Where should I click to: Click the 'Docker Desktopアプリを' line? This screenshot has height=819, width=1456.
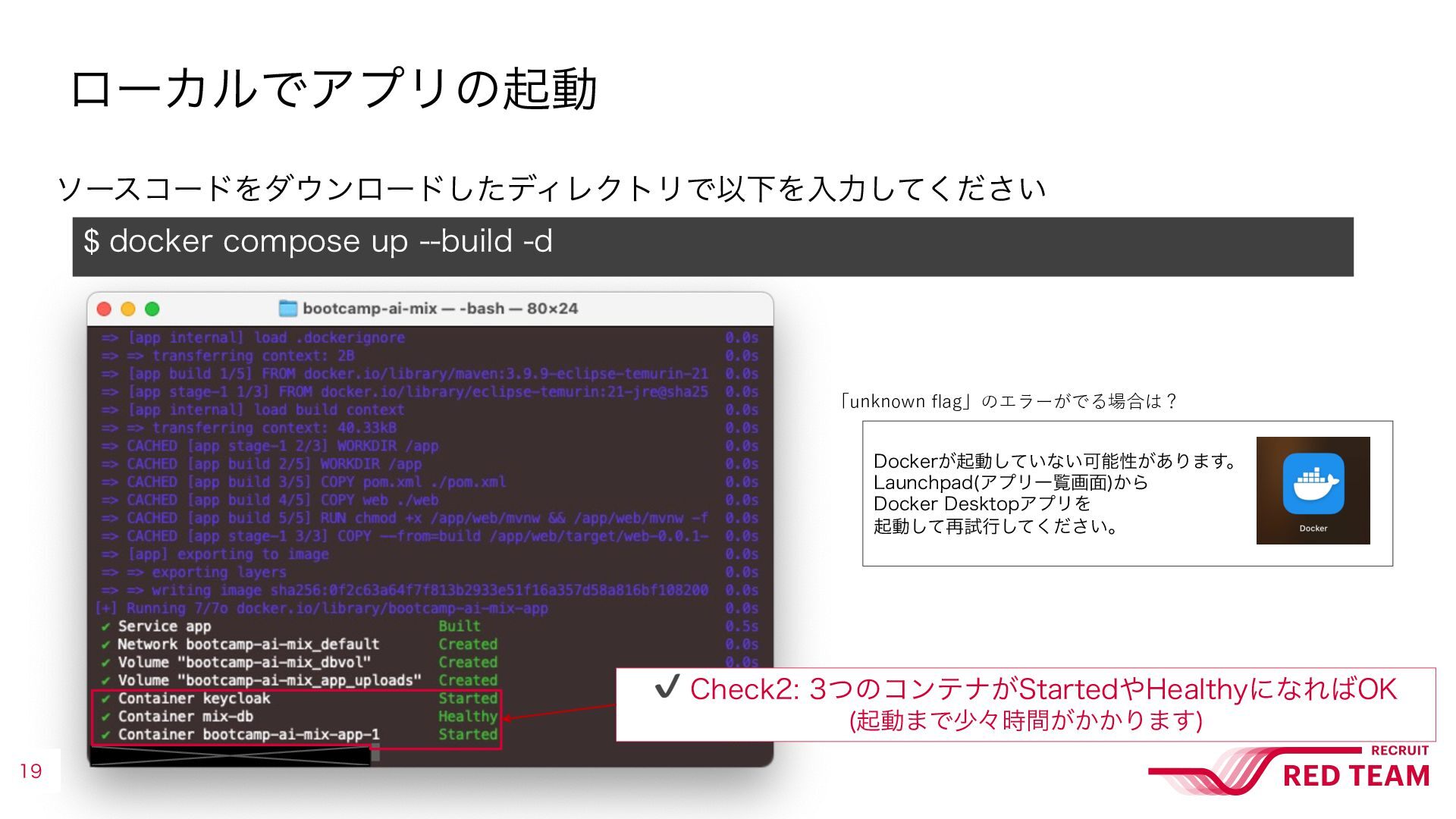(982, 504)
